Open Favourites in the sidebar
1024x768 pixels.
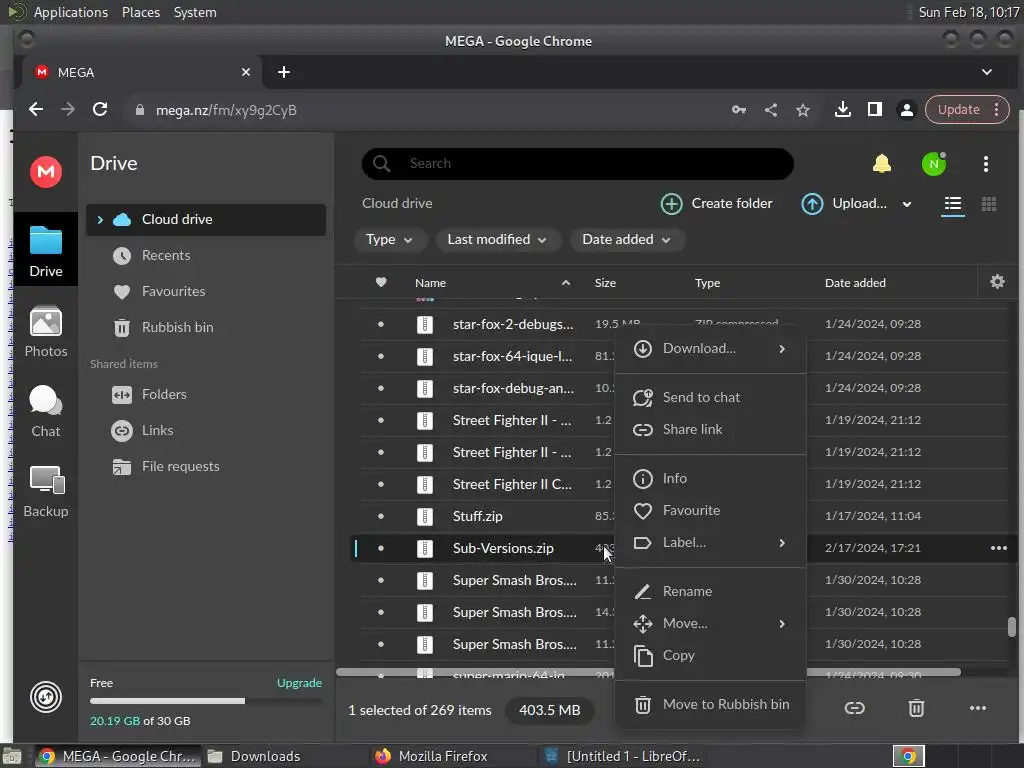point(206,291)
